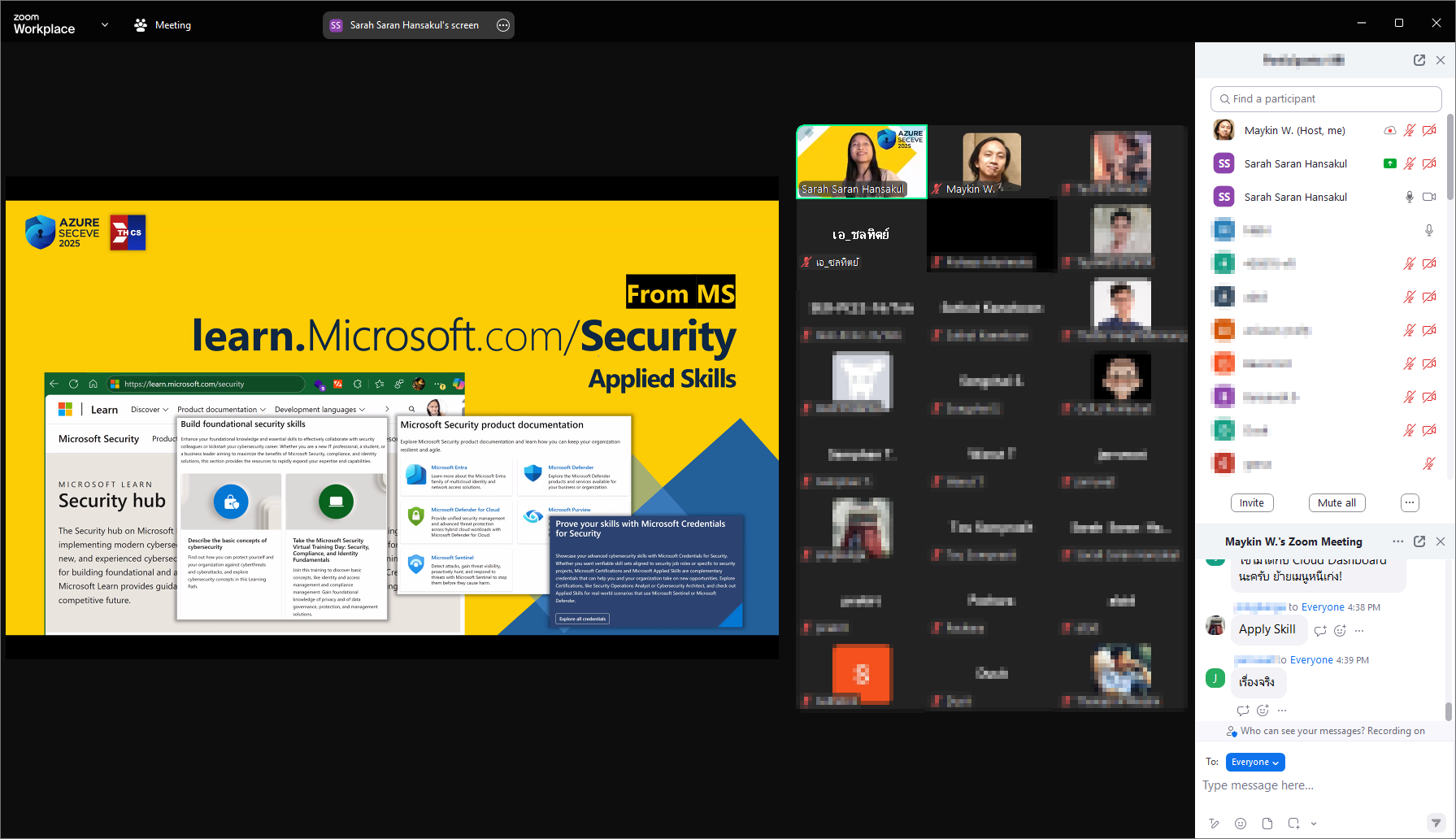Click the shared screen presentation slide
1456x839 pixels.
coord(392,417)
